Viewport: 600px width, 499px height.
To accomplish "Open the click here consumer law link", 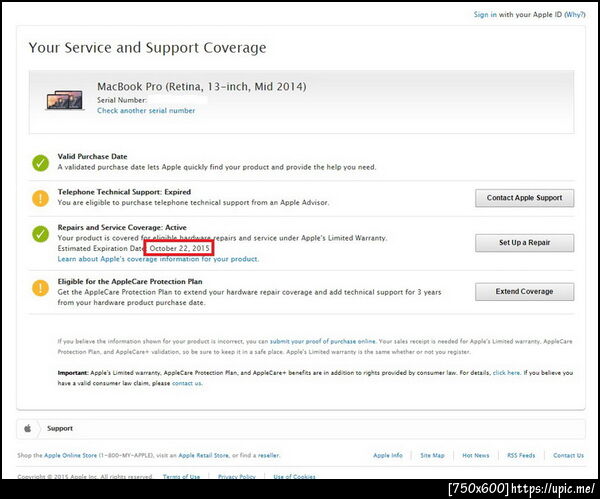I will (506, 373).
